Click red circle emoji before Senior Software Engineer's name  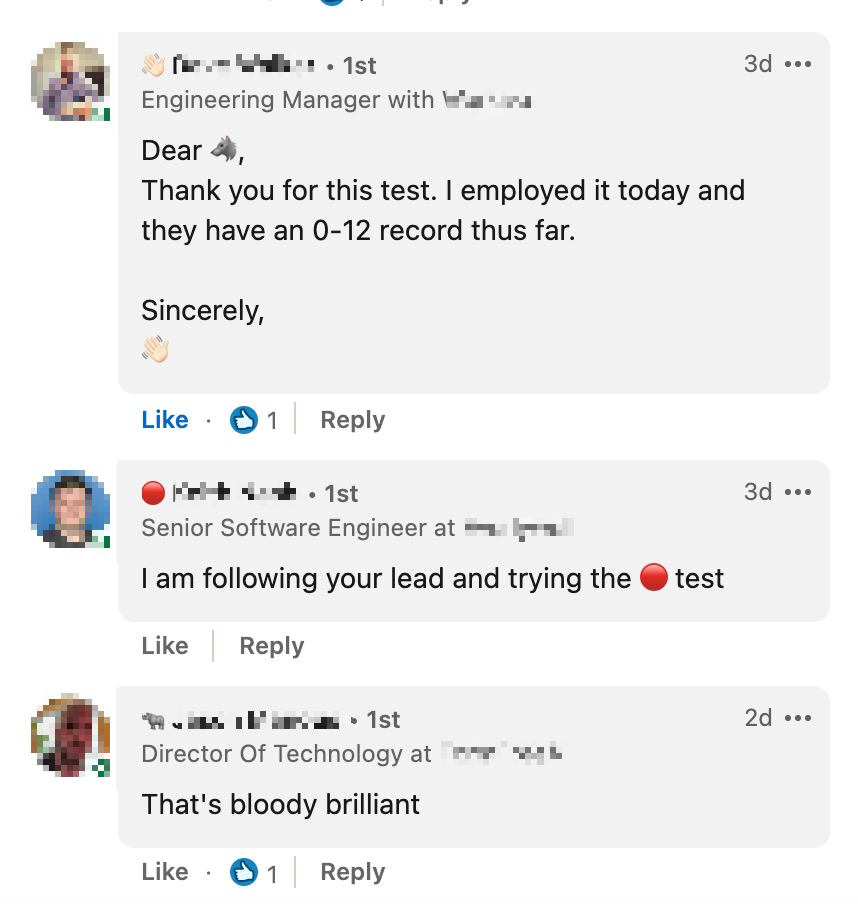[x=153, y=493]
